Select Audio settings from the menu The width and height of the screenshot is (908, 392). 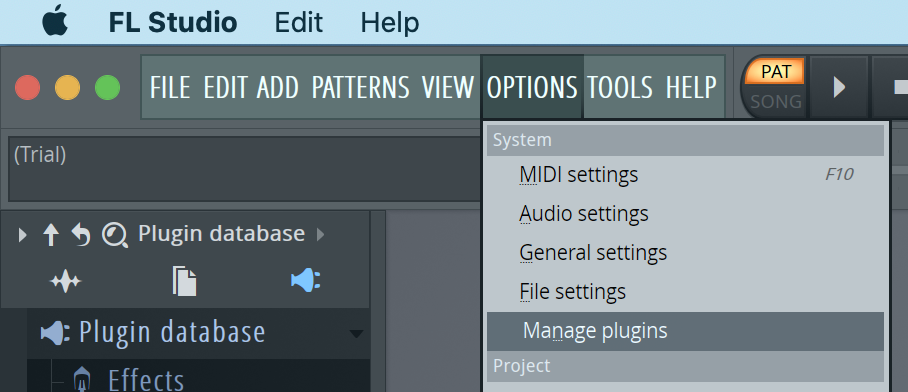click(685, 214)
